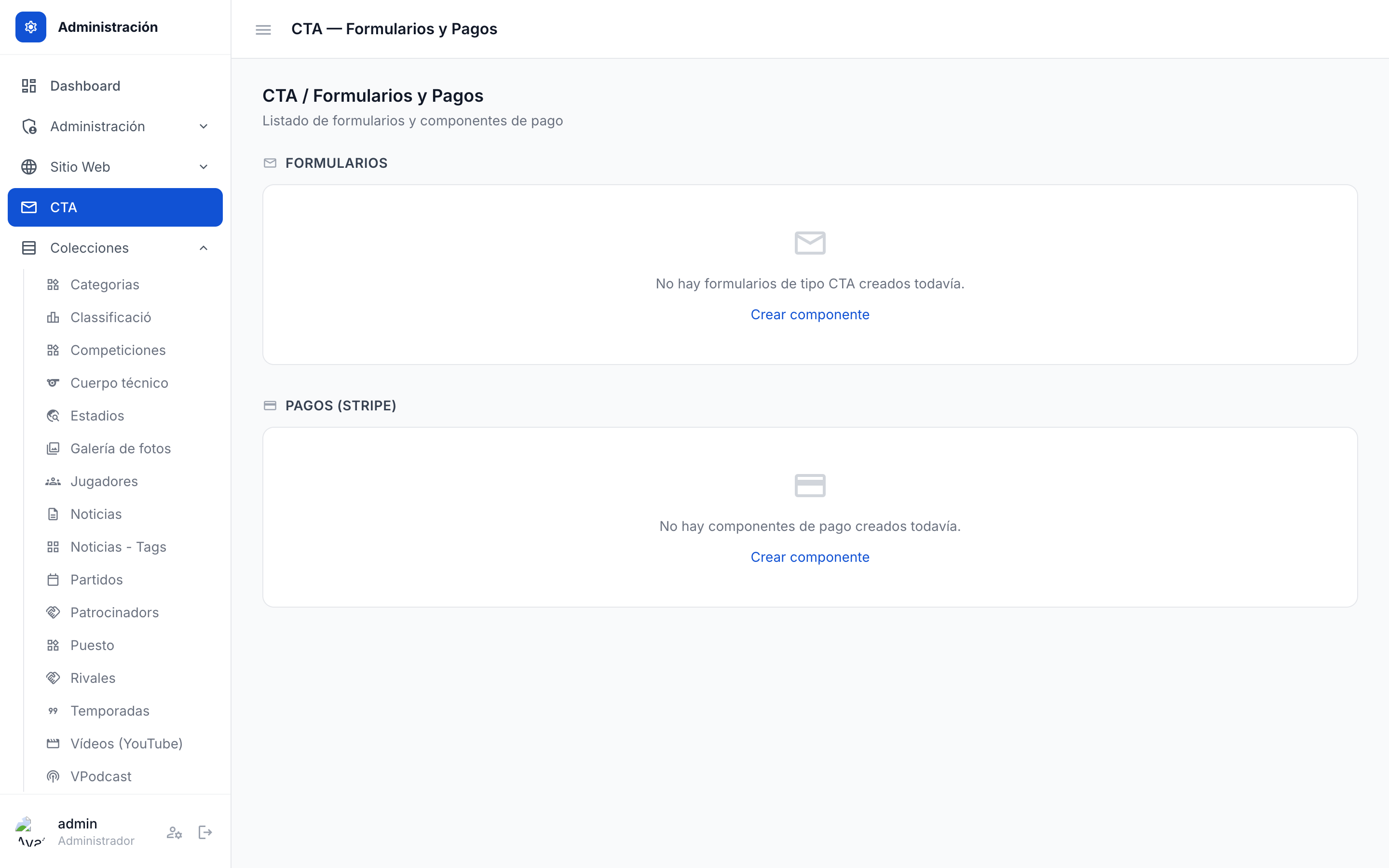1389x868 pixels.
Task: Click the Galería de fotos image icon
Action: point(53,448)
